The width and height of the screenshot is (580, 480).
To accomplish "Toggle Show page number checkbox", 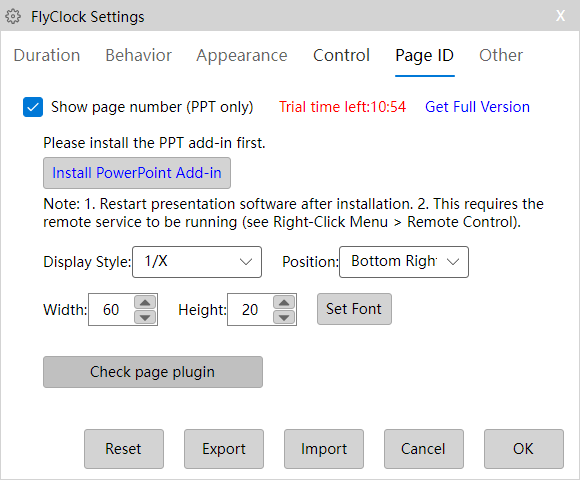I will point(33,107).
